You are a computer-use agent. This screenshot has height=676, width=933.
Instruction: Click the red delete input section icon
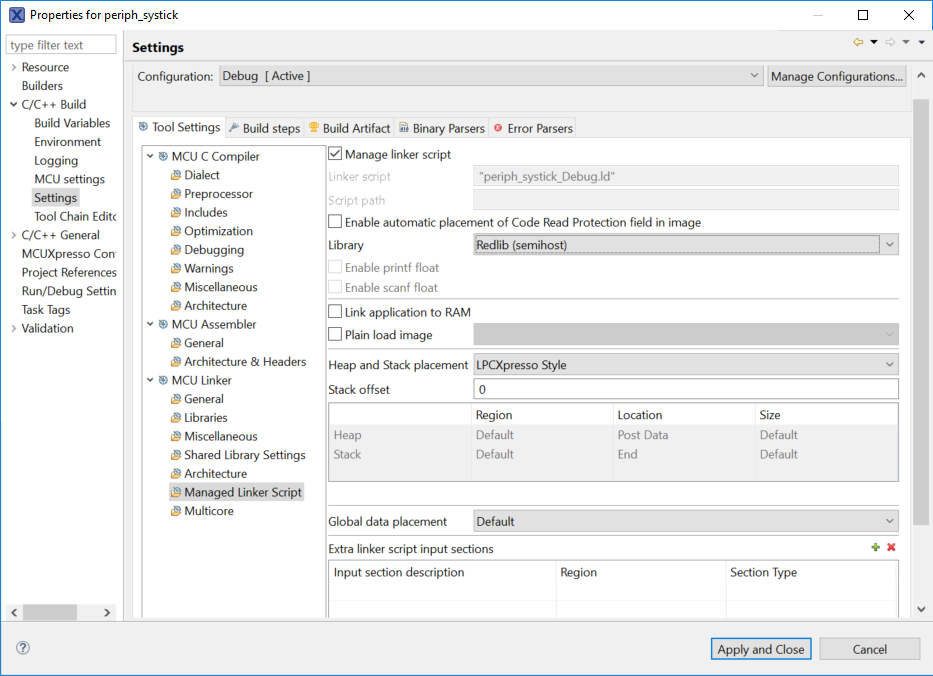(891, 548)
